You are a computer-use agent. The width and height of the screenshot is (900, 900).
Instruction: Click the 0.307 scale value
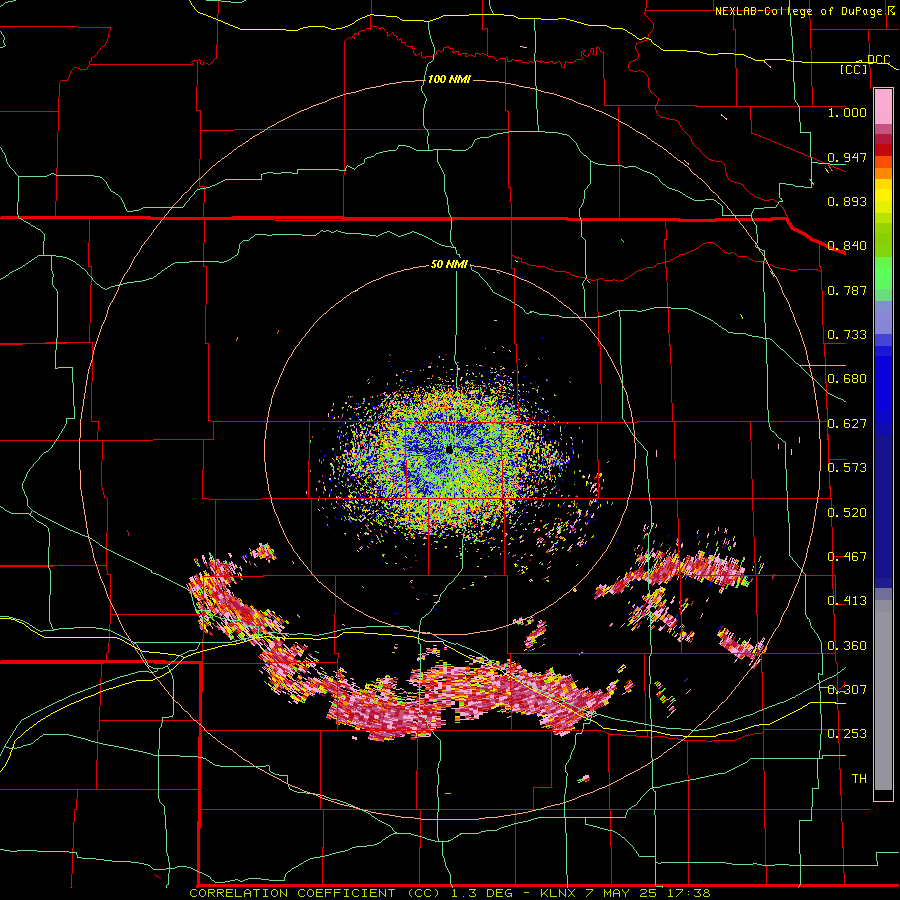(x=847, y=690)
